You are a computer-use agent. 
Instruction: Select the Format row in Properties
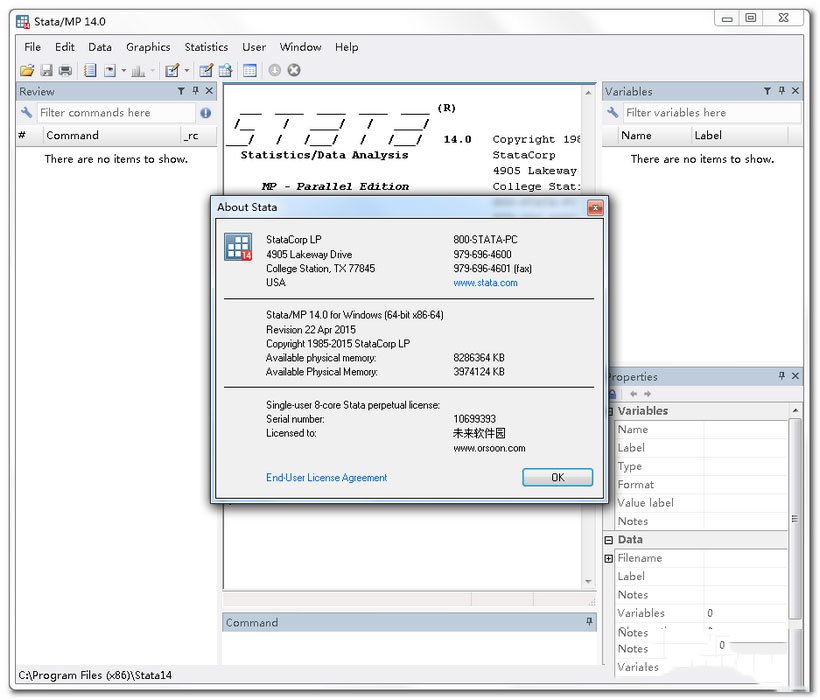(x=701, y=485)
